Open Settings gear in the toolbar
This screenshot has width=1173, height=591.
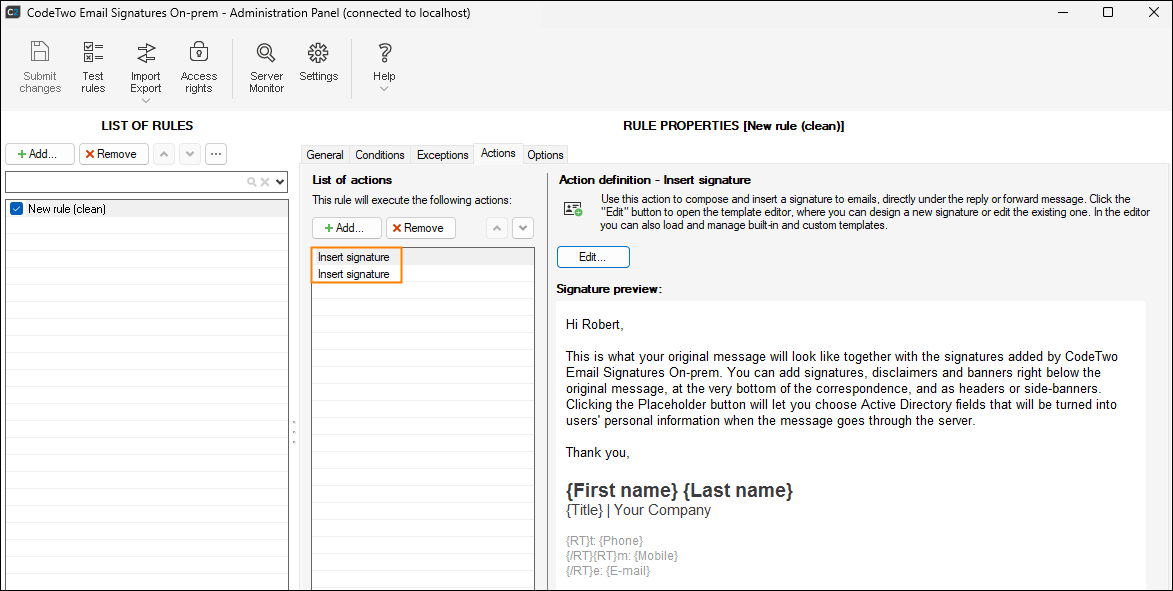pyautogui.click(x=318, y=53)
